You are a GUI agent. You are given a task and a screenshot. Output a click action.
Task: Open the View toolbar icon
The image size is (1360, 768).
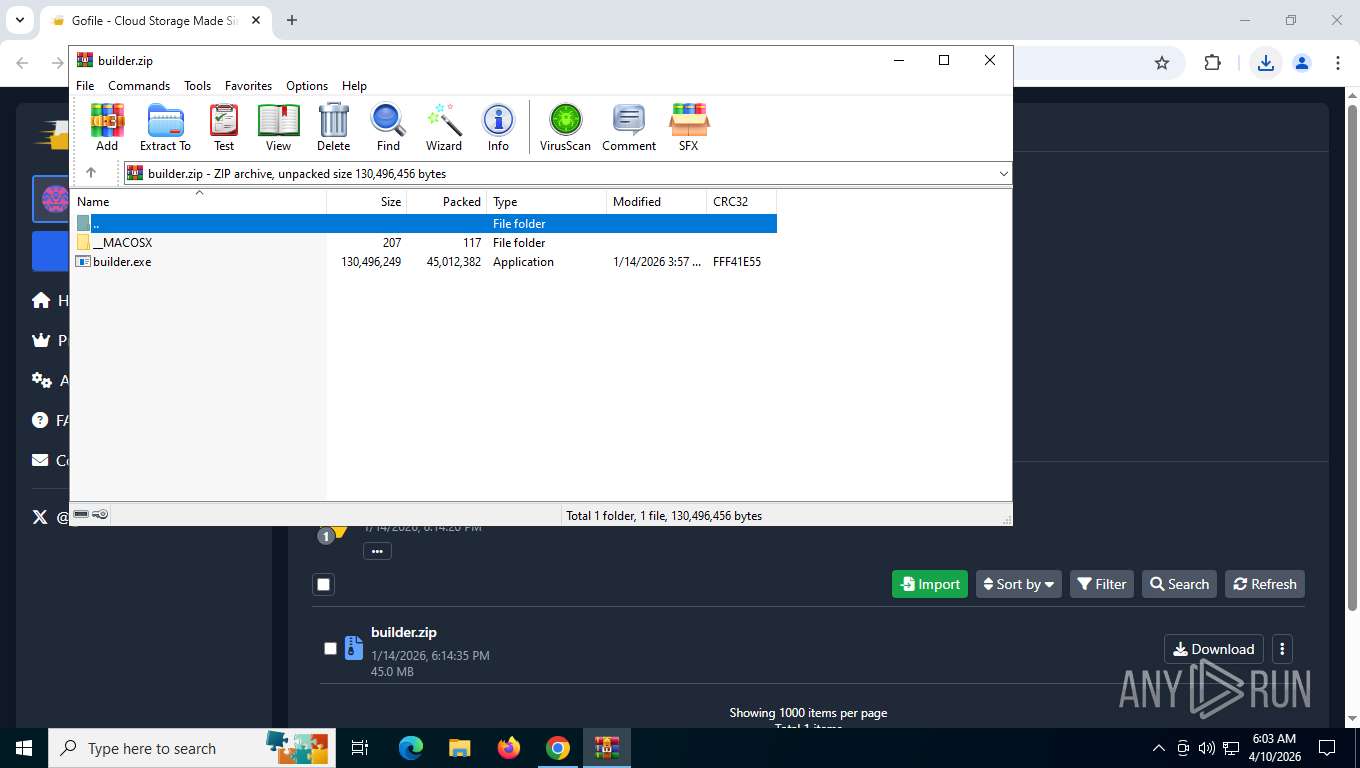(x=278, y=127)
